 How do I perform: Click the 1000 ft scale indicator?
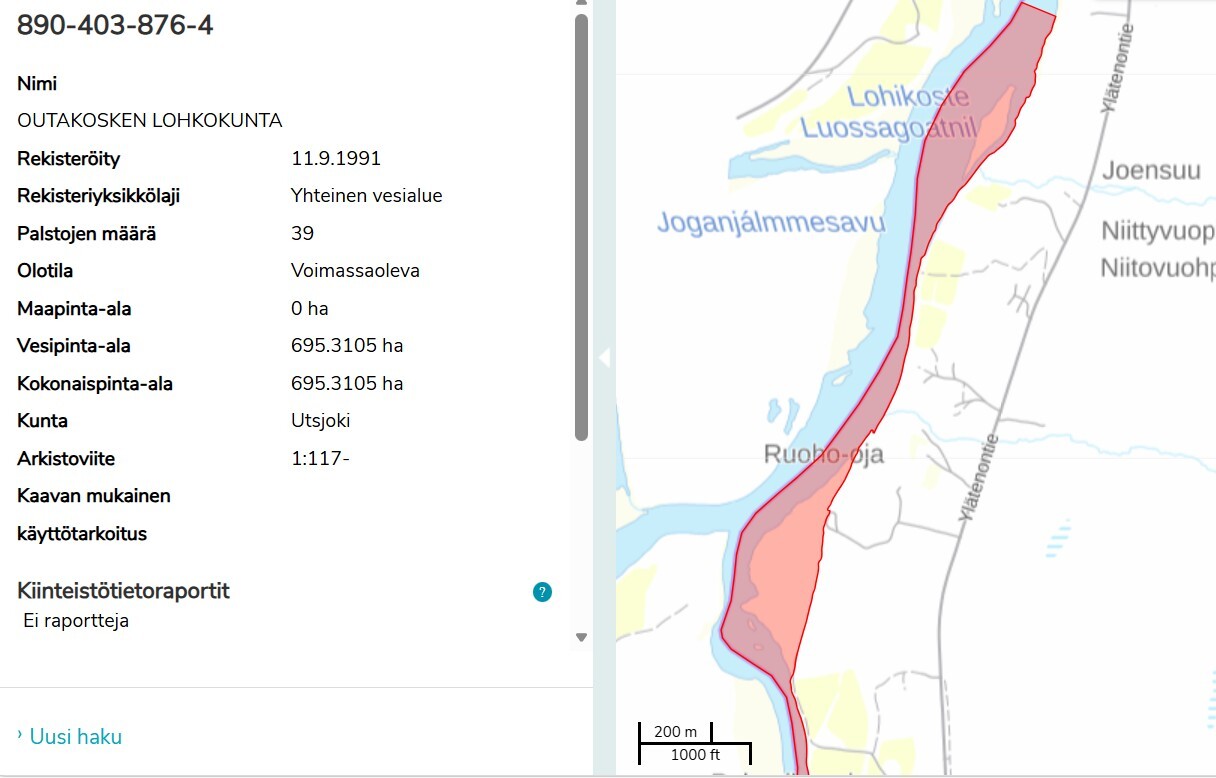[x=694, y=756]
